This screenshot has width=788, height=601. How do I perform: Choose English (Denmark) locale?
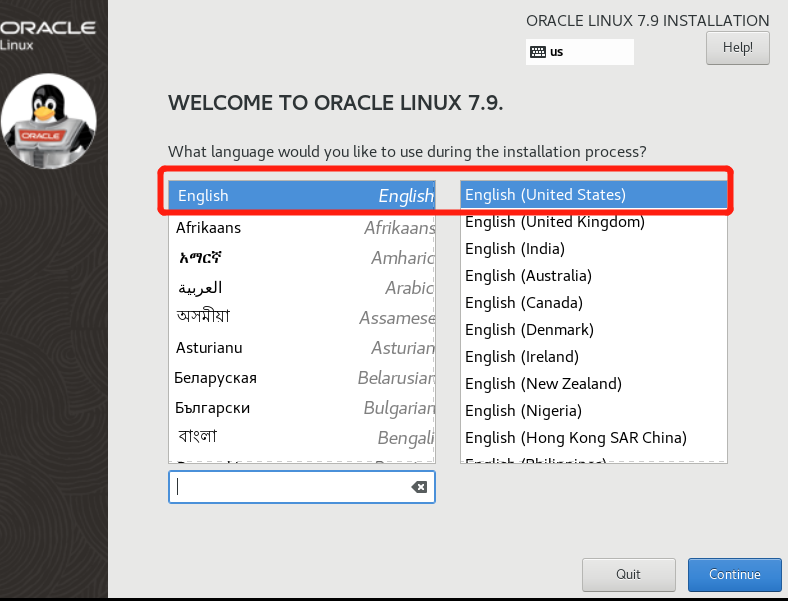coord(594,330)
